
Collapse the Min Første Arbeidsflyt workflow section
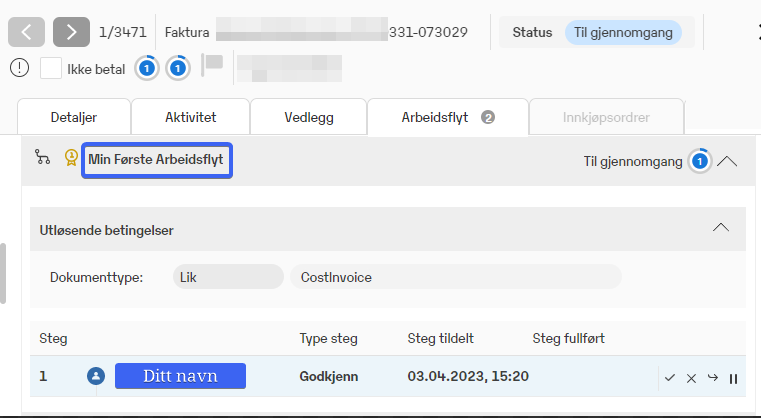pos(727,161)
